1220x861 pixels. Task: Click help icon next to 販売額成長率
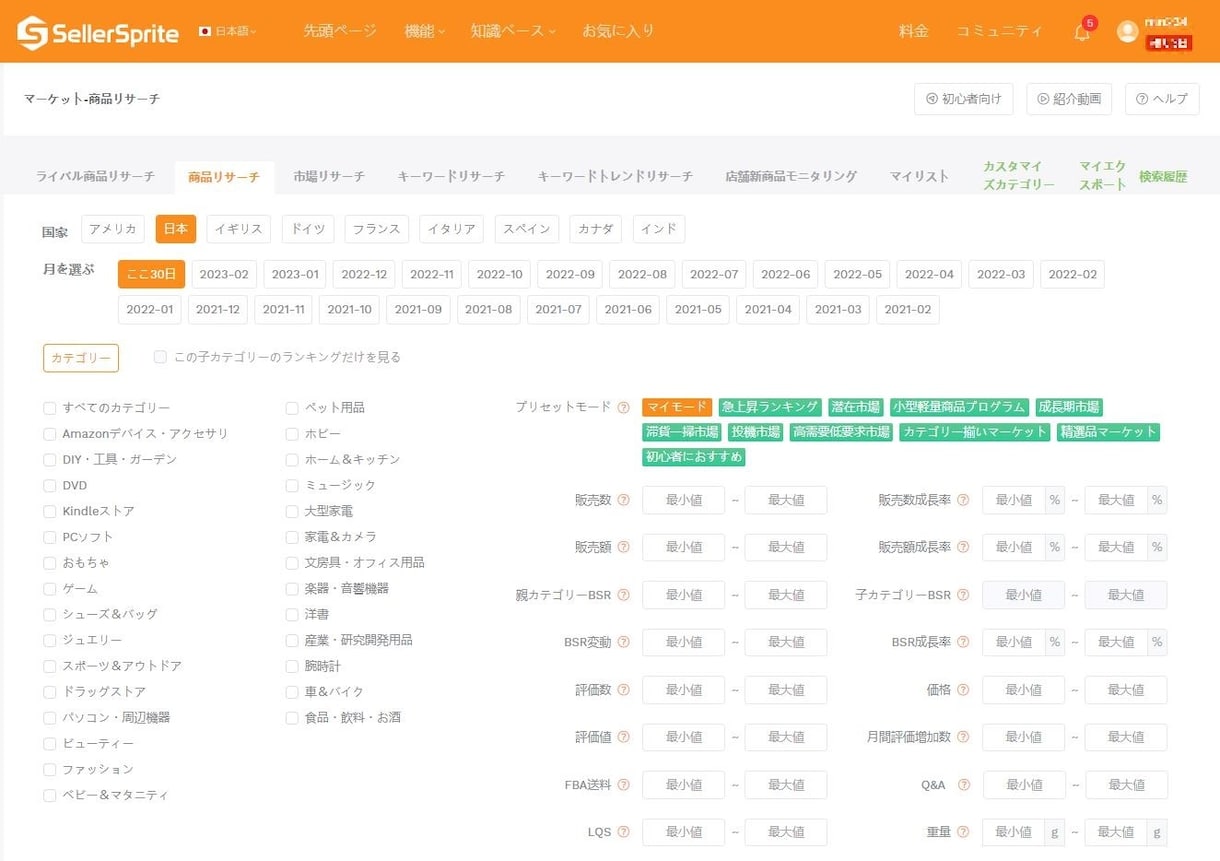point(963,547)
